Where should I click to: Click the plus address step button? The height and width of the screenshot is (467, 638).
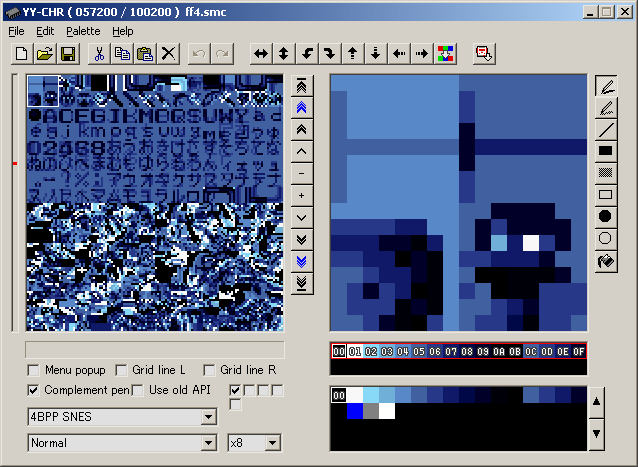click(302, 196)
